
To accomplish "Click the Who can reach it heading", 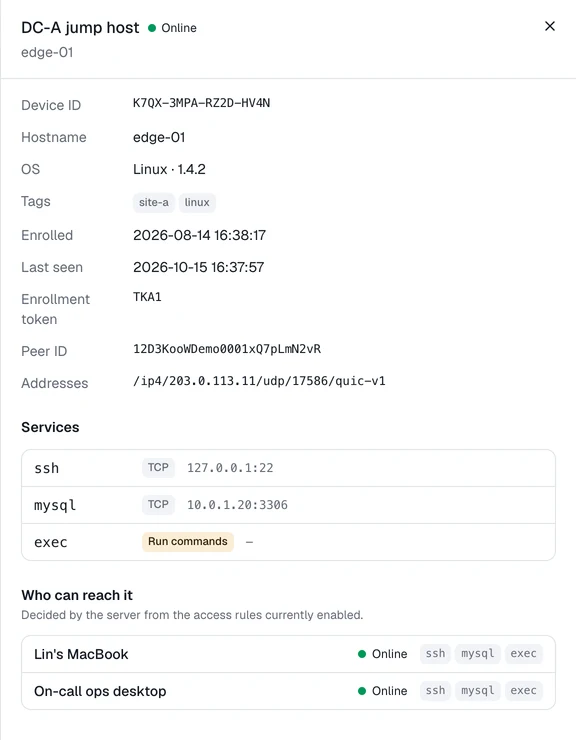I will pos(77,595).
